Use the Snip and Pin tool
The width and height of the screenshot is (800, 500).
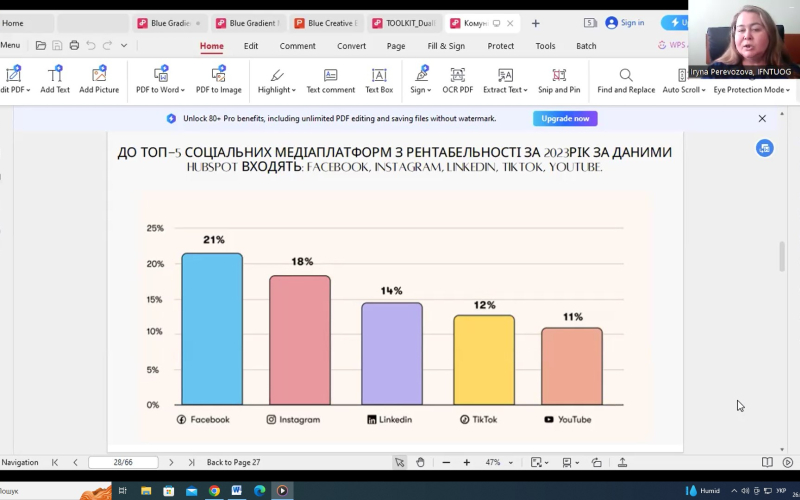(x=559, y=80)
